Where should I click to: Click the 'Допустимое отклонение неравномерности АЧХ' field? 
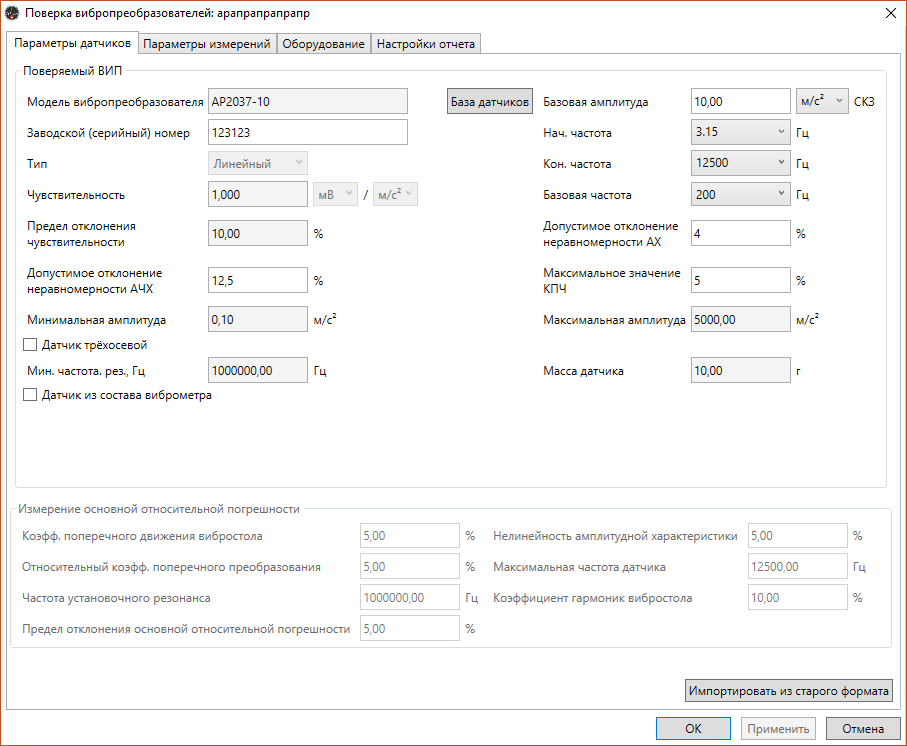click(256, 280)
